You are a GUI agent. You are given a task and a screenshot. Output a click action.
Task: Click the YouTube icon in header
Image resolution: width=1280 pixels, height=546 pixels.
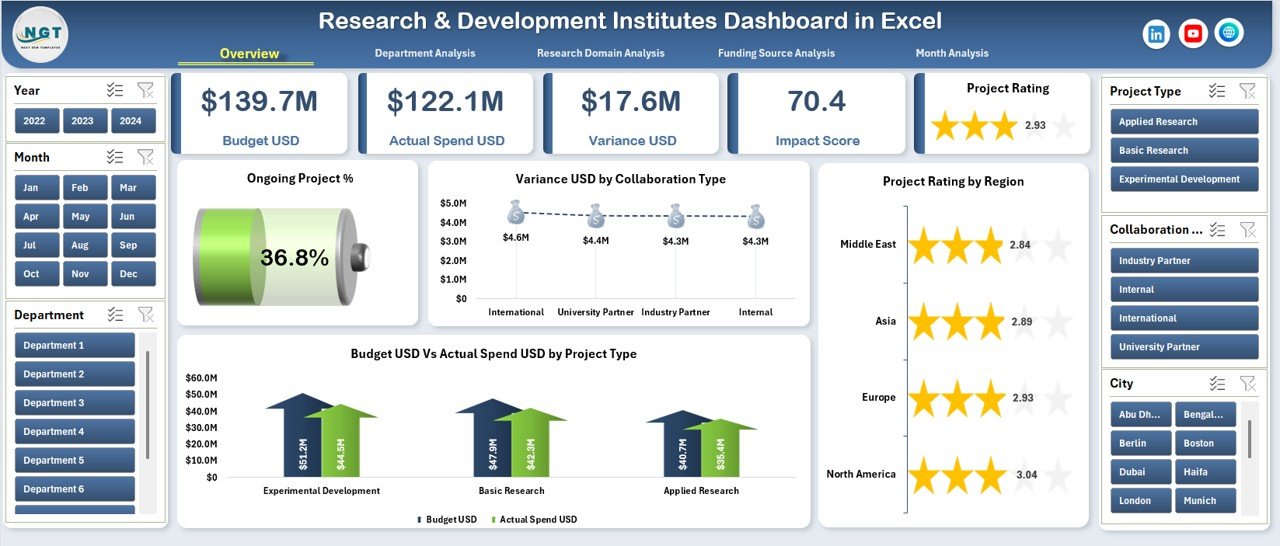coord(1193,34)
